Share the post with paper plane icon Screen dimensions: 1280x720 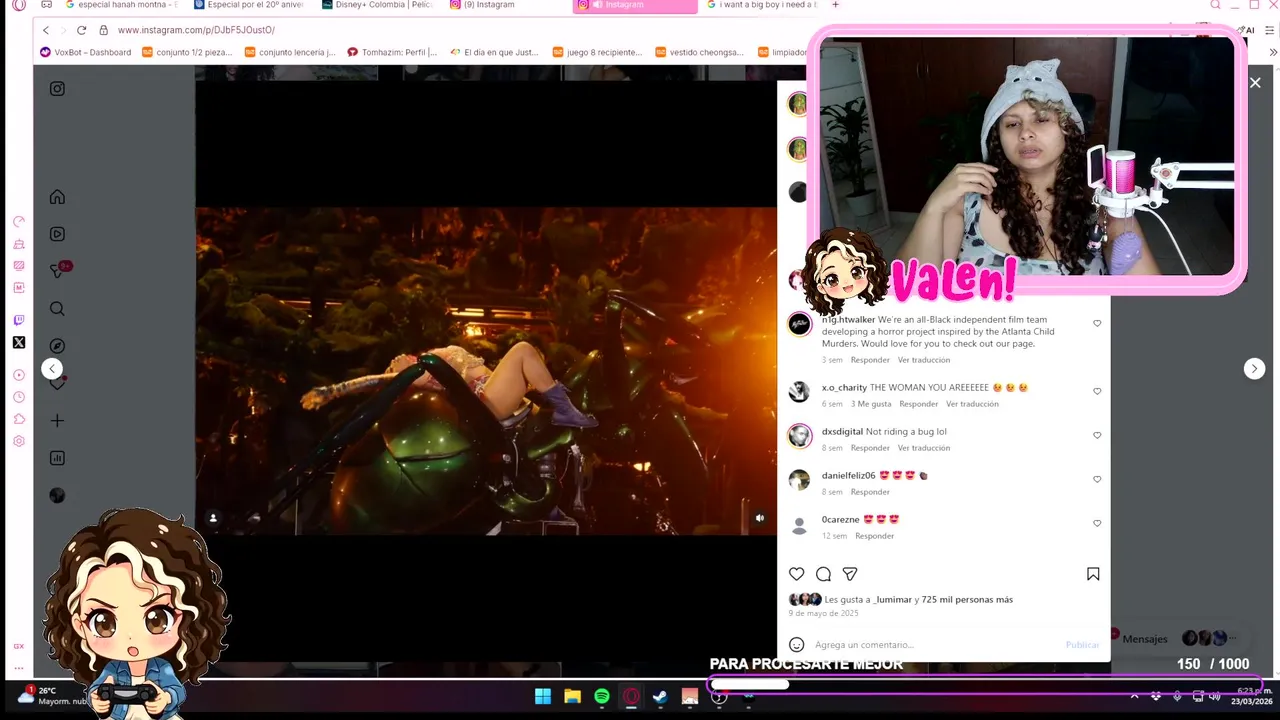850,574
